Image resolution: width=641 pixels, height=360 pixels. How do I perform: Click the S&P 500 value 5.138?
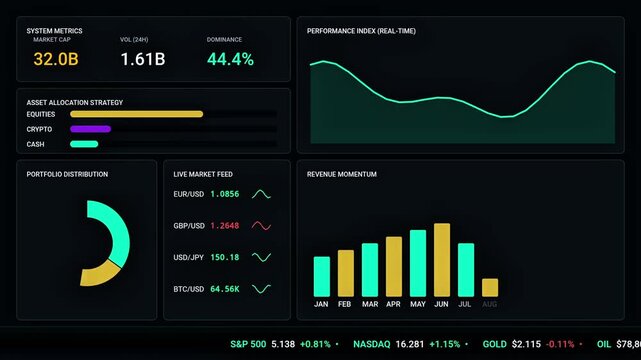coord(283,344)
